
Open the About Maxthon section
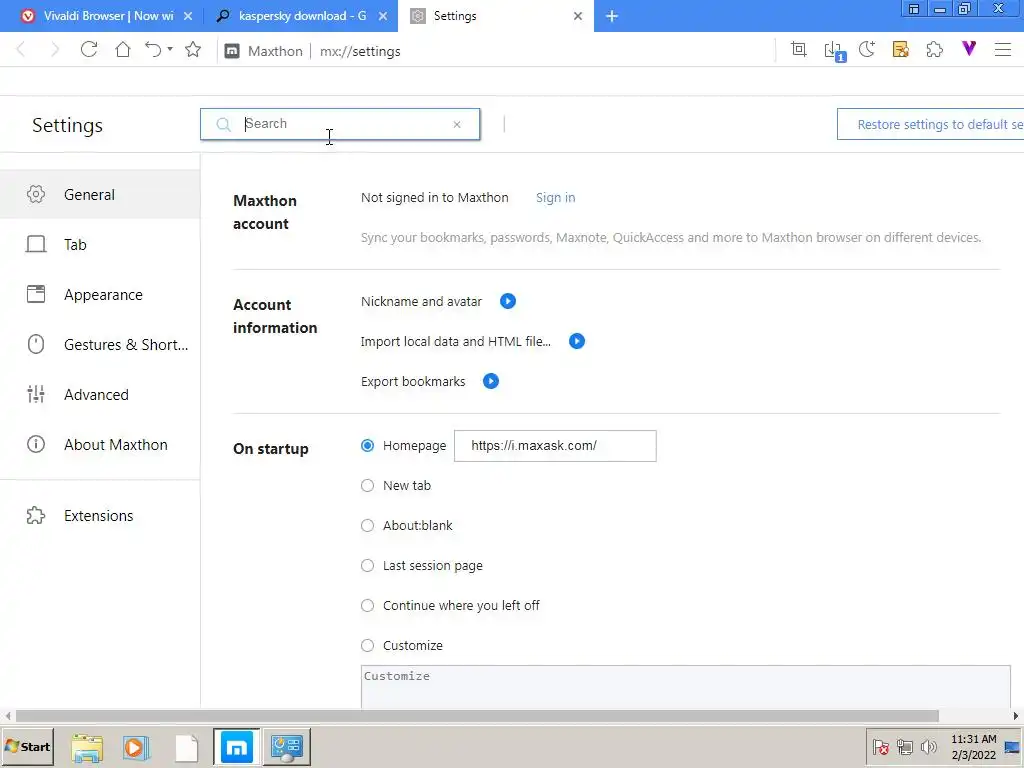tap(100, 445)
